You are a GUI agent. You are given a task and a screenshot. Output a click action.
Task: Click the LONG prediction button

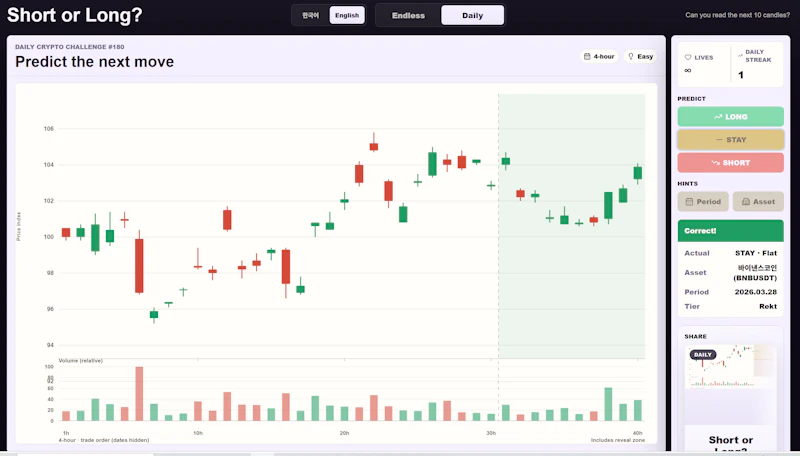click(730, 117)
